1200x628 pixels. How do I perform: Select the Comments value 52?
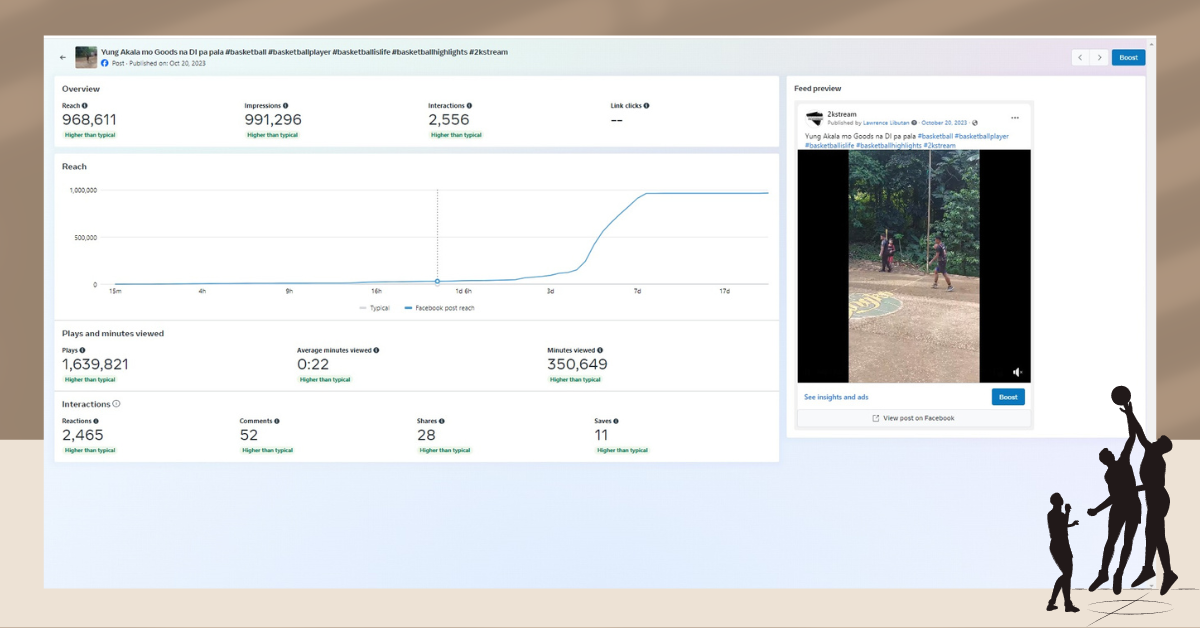click(x=249, y=435)
